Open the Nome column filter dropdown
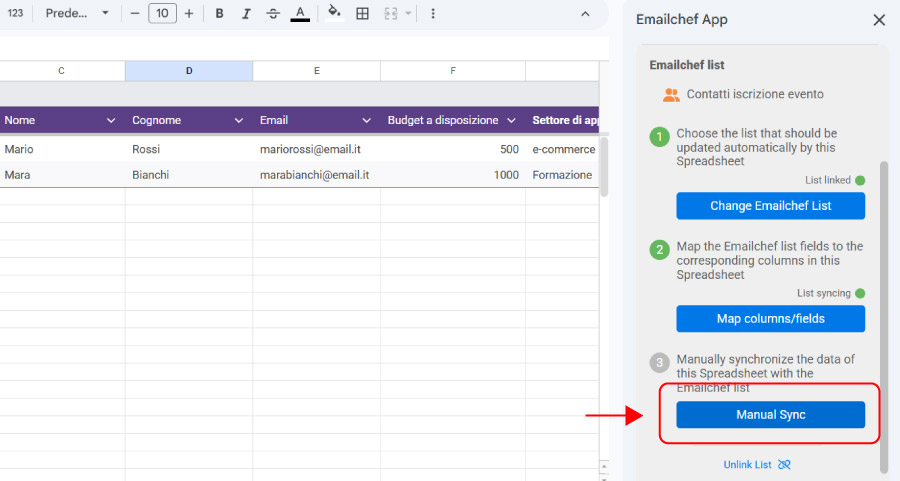Screen dimensions: 900x481 pos(110,120)
